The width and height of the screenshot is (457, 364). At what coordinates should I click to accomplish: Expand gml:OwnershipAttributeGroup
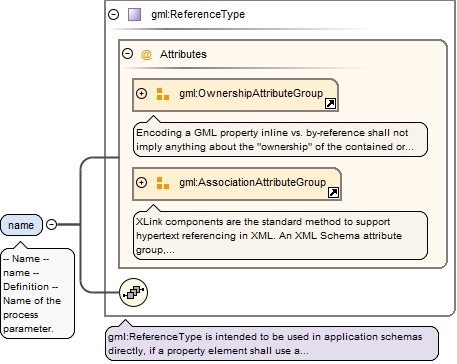[x=141, y=94]
